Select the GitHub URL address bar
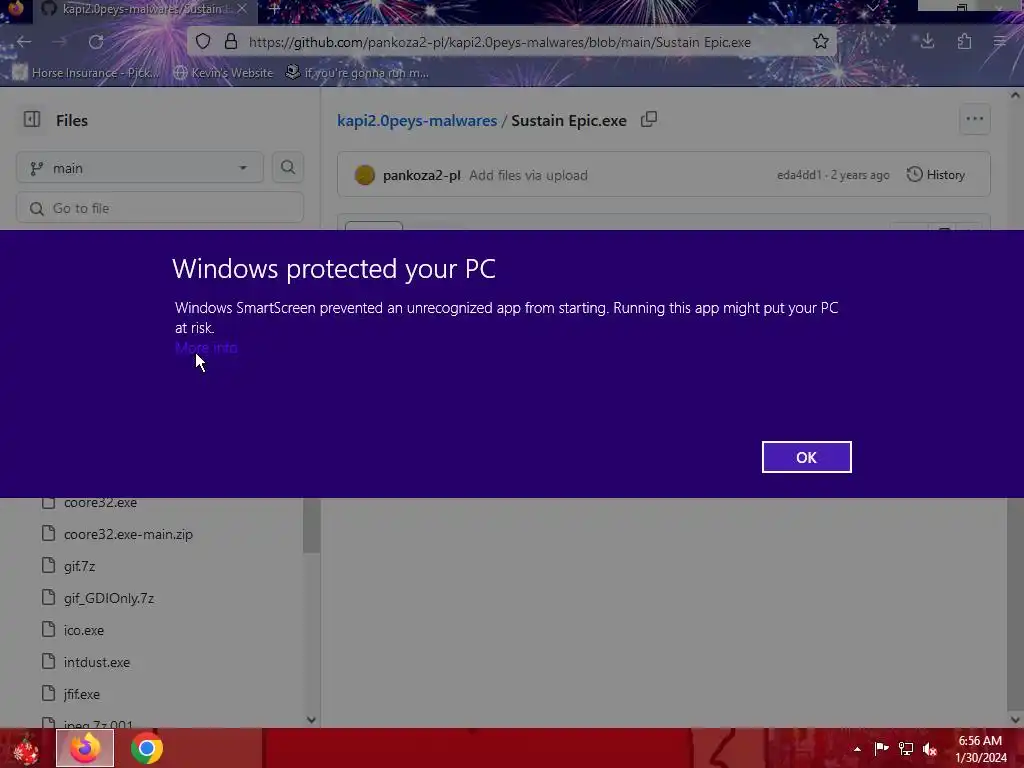This screenshot has height=768, width=1024. tap(500, 42)
